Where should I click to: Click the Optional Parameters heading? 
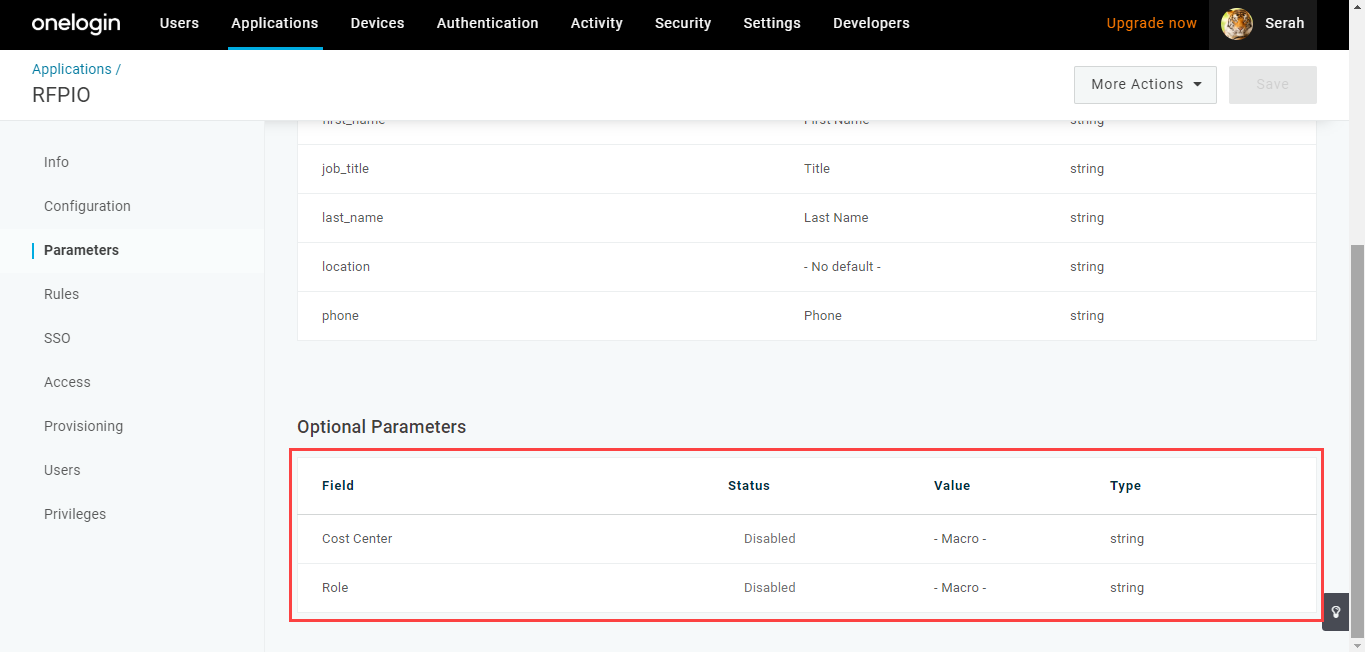click(382, 427)
